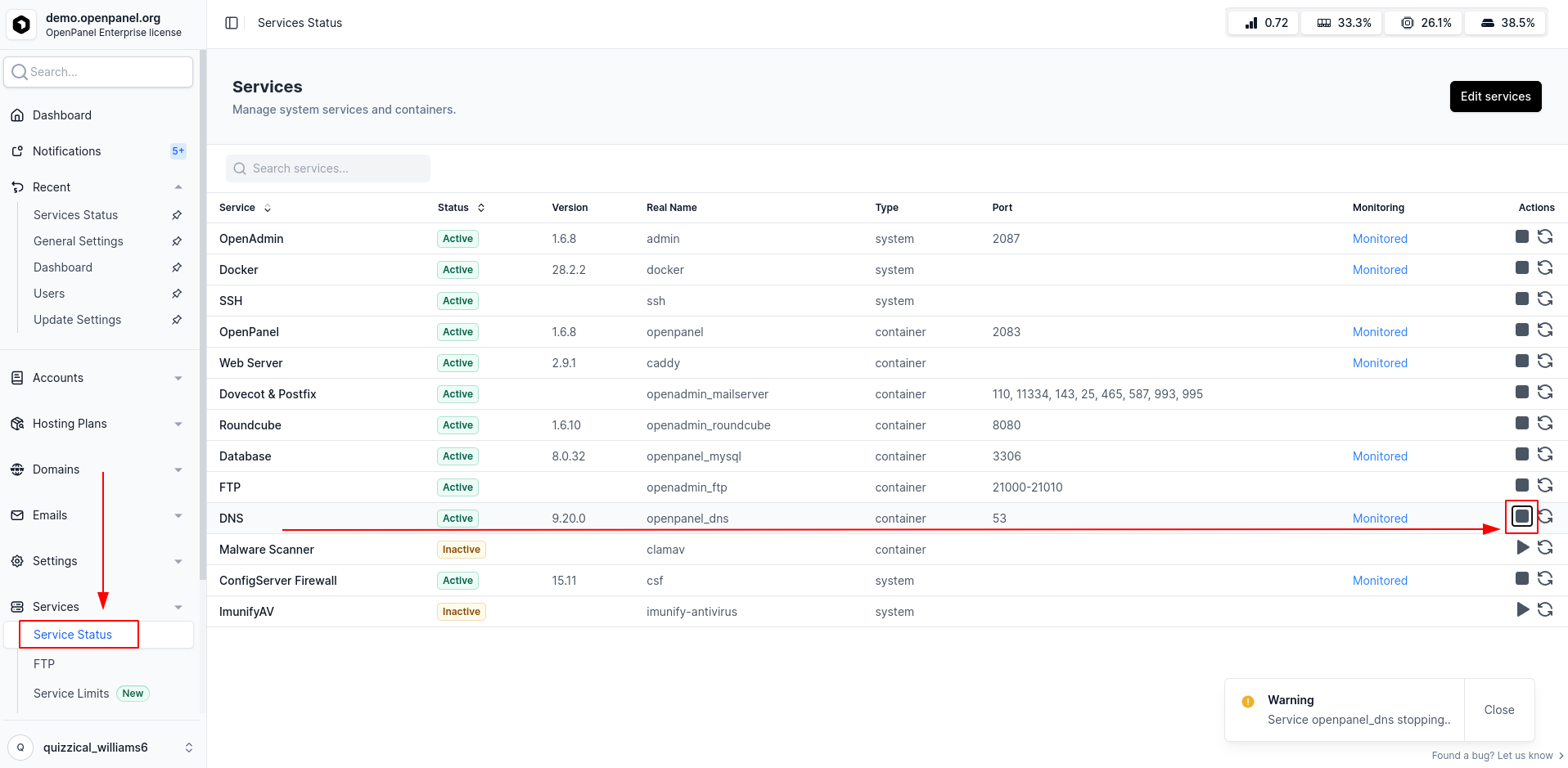Screen dimensions: 1568x768
Task: Restart the SSH service
Action: [1545, 299]
